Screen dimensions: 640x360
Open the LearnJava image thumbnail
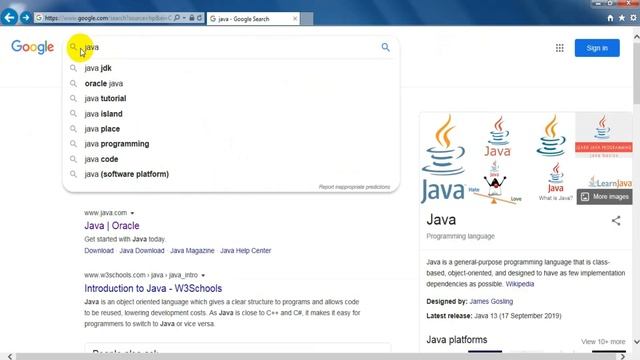[610, 182]
